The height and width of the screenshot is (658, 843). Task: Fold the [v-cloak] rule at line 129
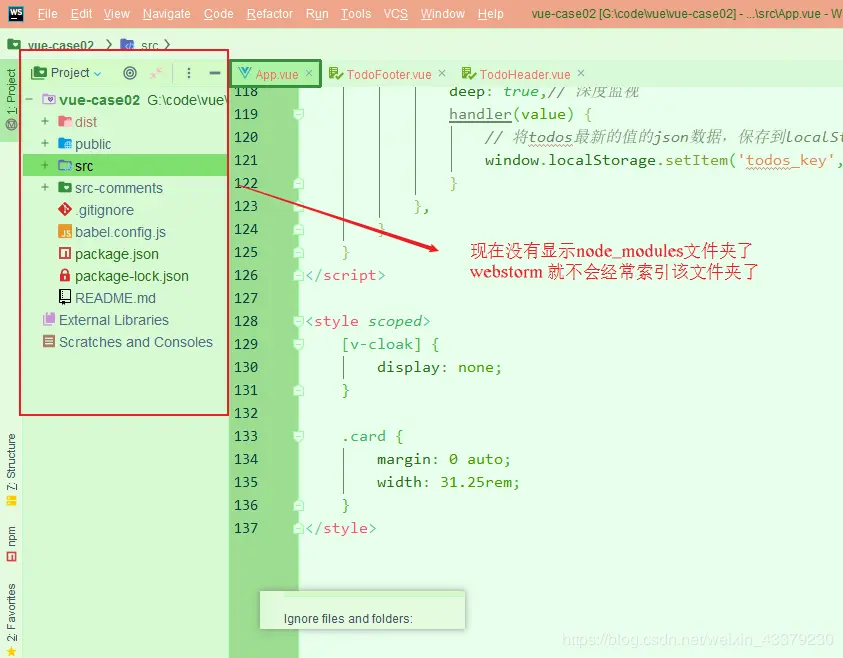tap(299, 344)
